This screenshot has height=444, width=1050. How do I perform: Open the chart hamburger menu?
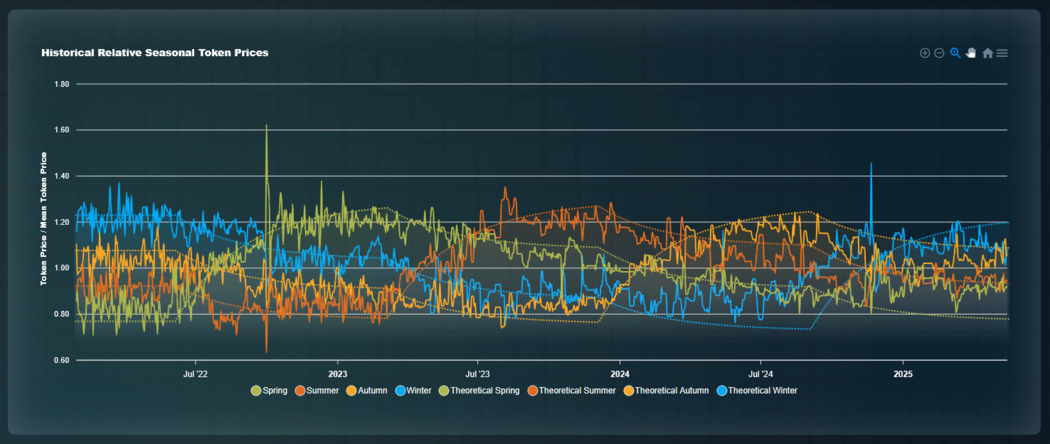pyautogui.click(x=1002, y=53)
